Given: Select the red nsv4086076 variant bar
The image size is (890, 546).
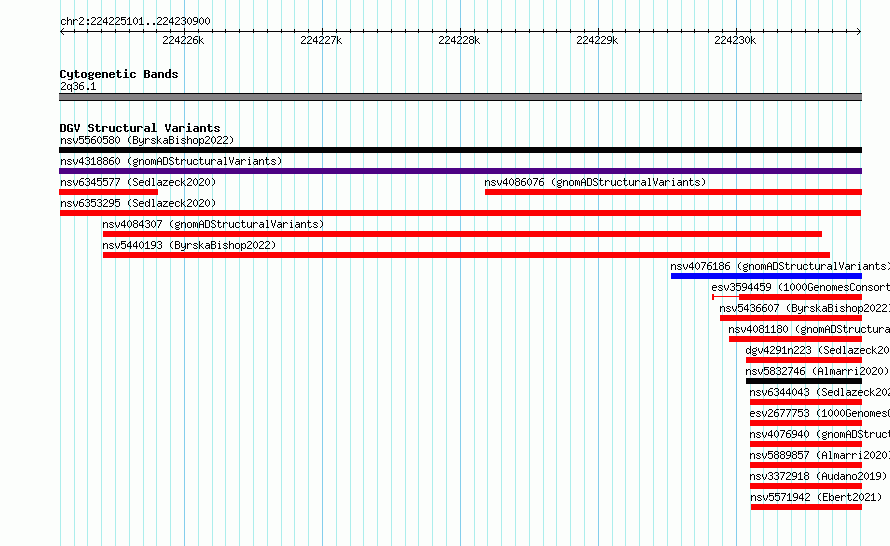Looking at the screenshot, I should pyautogui.click(x=673, y=192).
